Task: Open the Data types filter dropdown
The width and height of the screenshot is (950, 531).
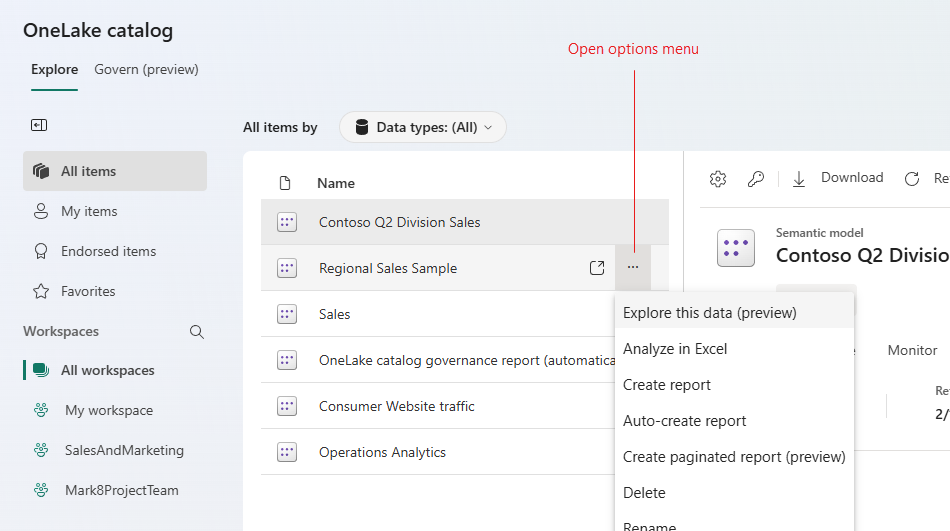Action: (x=423, y=127)
